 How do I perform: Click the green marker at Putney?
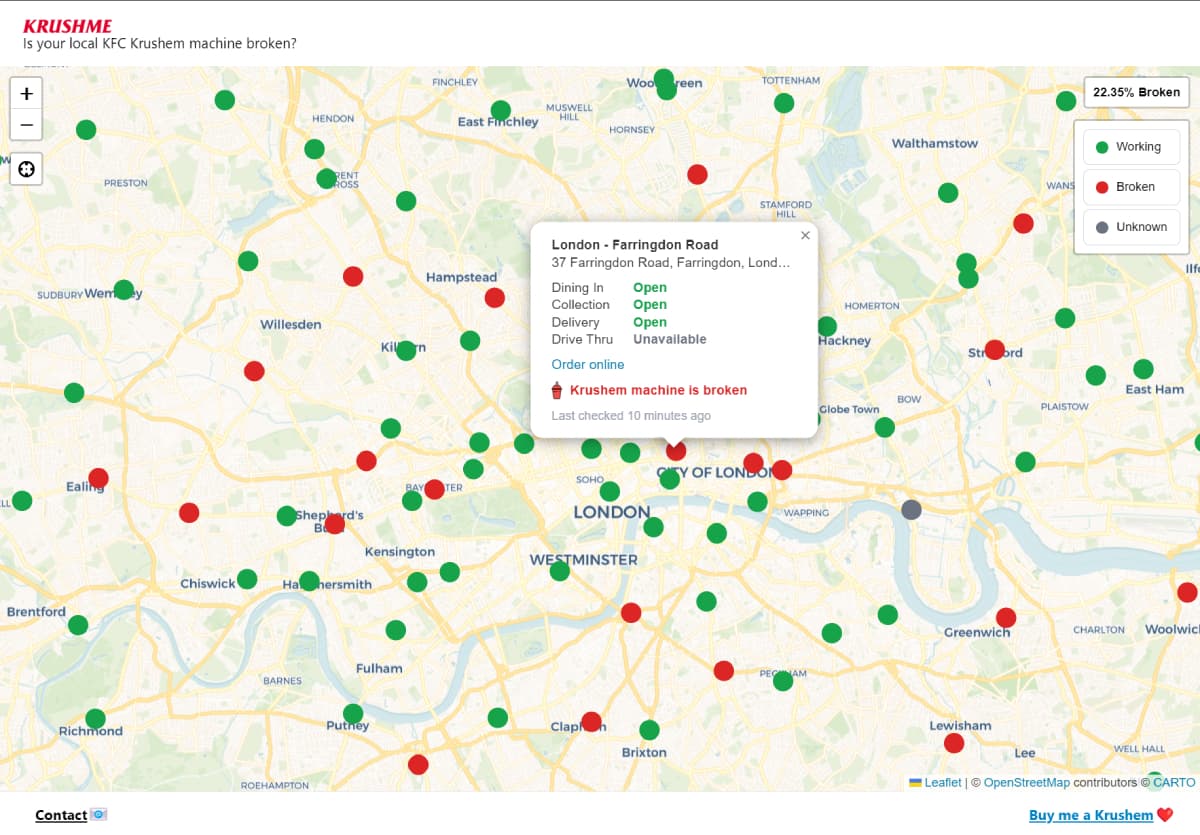tap(353, 714)
